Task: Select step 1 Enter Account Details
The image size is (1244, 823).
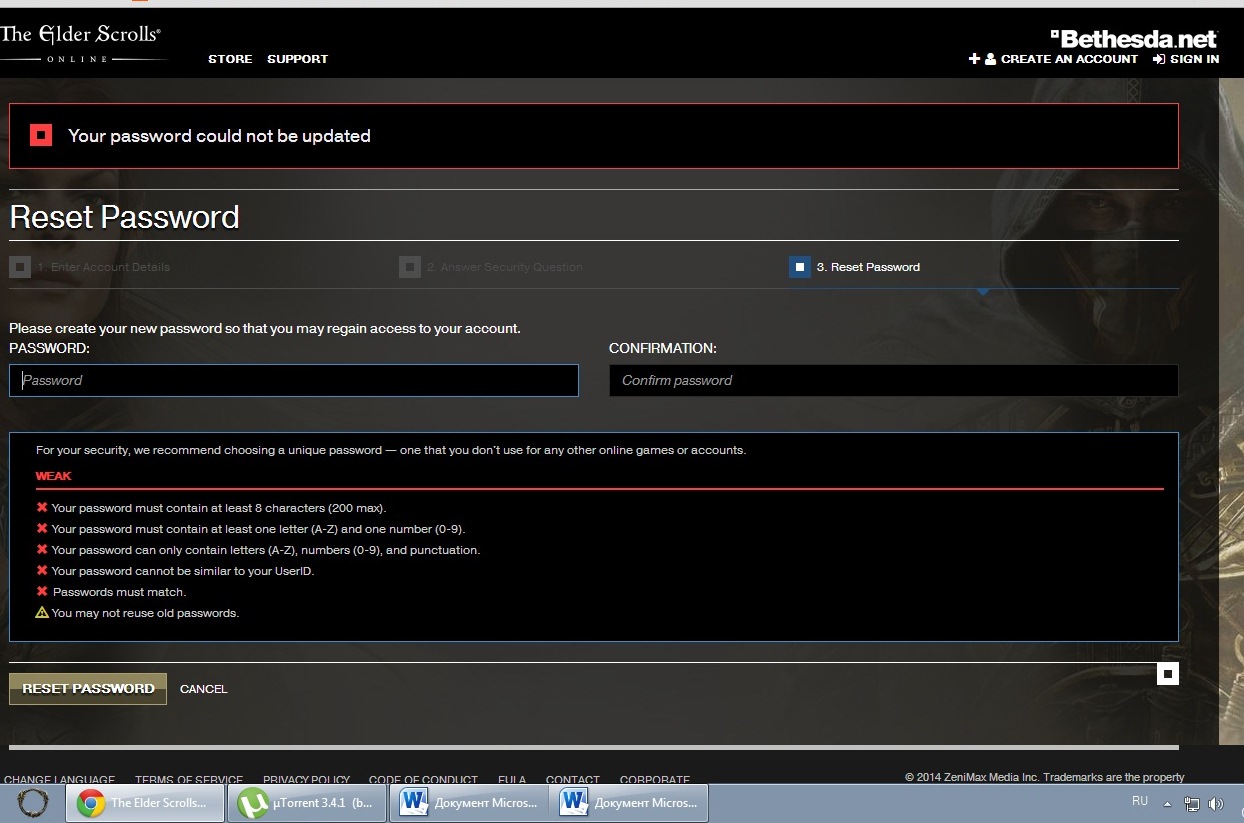Action: 90,267
